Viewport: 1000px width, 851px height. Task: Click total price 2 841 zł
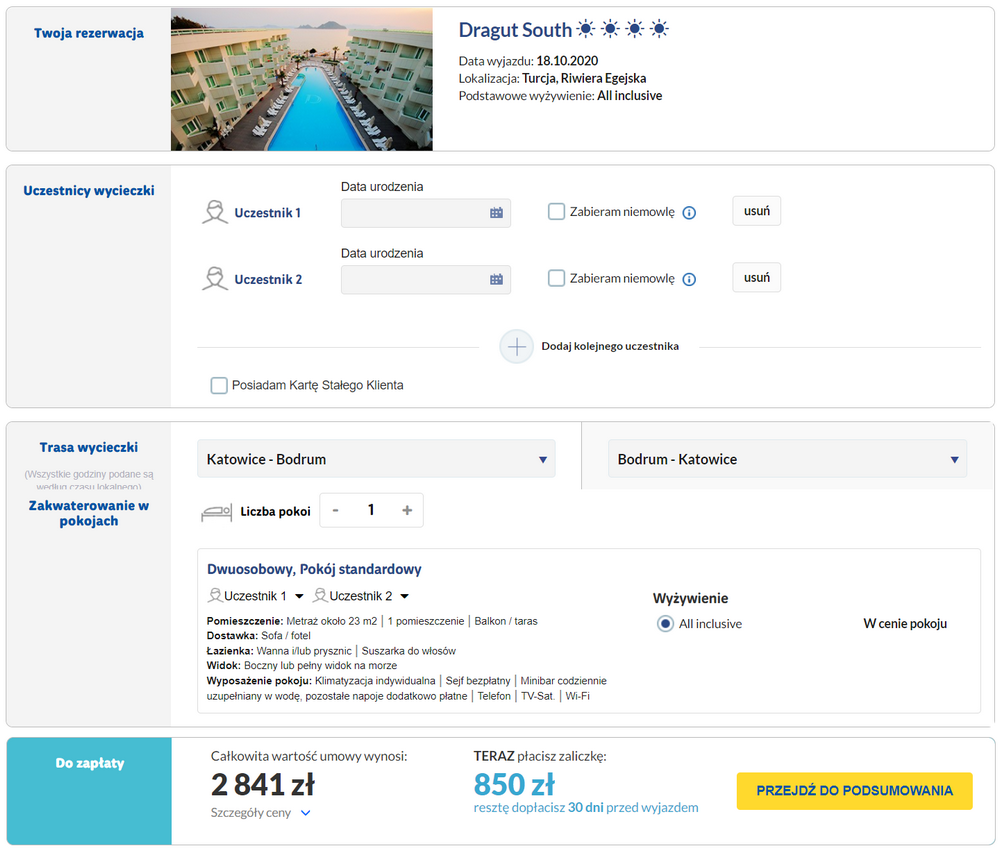[263, 785]
